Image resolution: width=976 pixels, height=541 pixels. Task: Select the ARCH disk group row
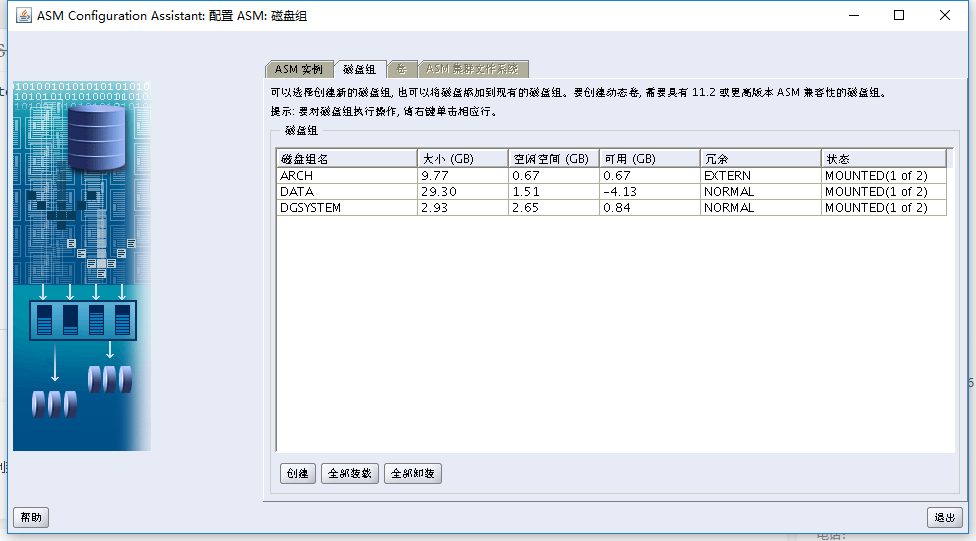pos(611,176)
